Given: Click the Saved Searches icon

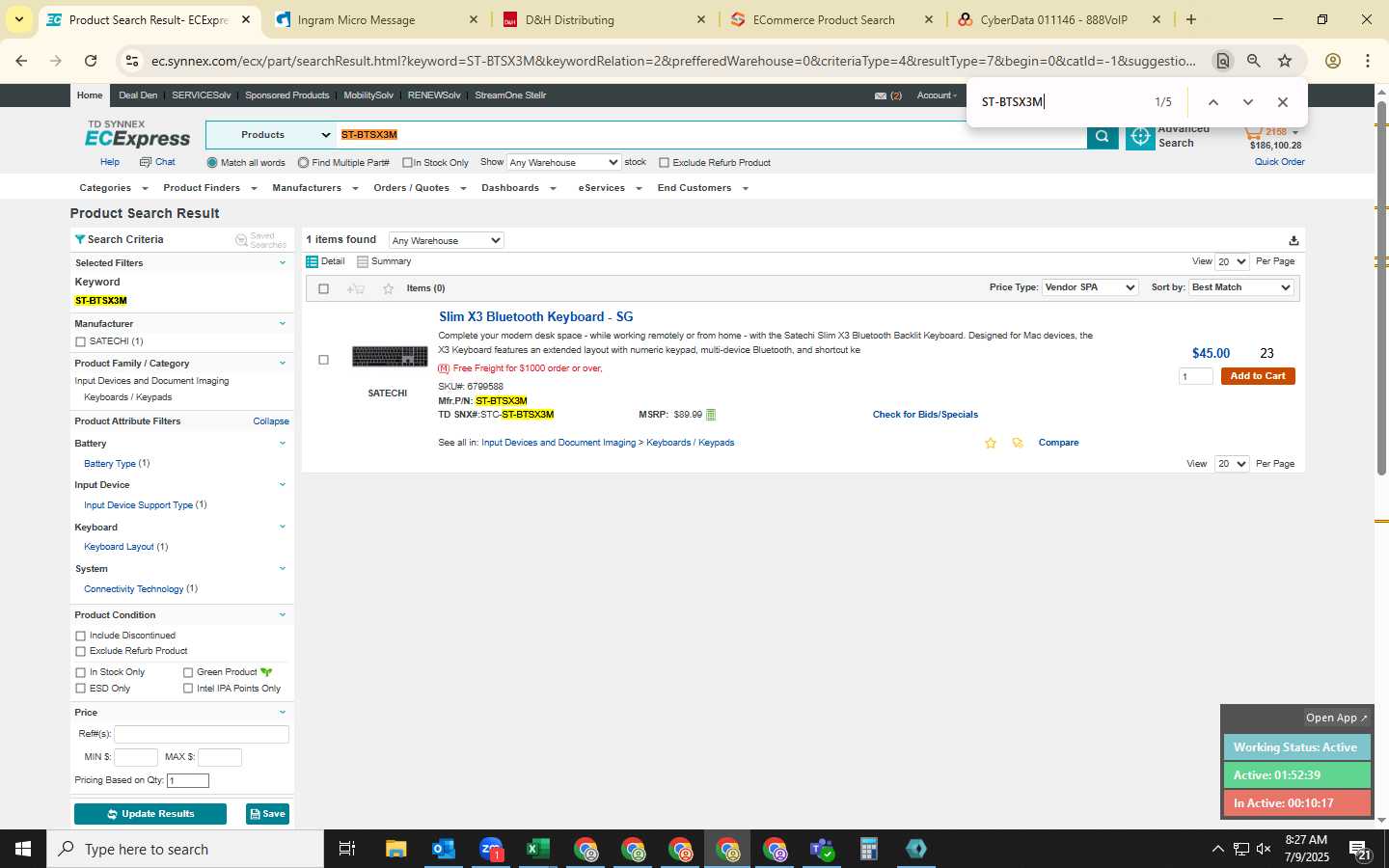Looking at the screenshot, I should pos(241,240).
